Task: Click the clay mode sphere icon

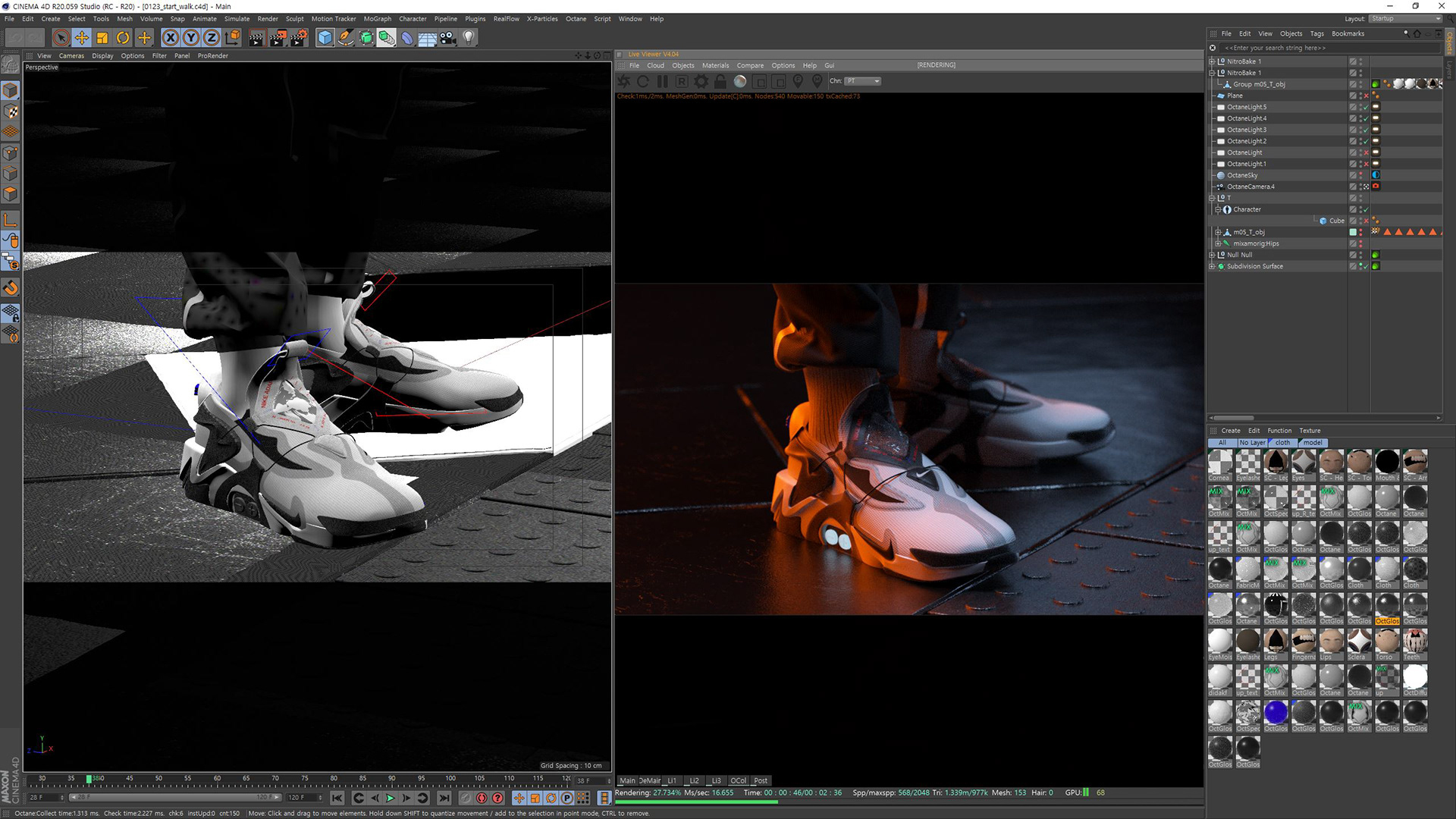Action: (x=740, y=81)
